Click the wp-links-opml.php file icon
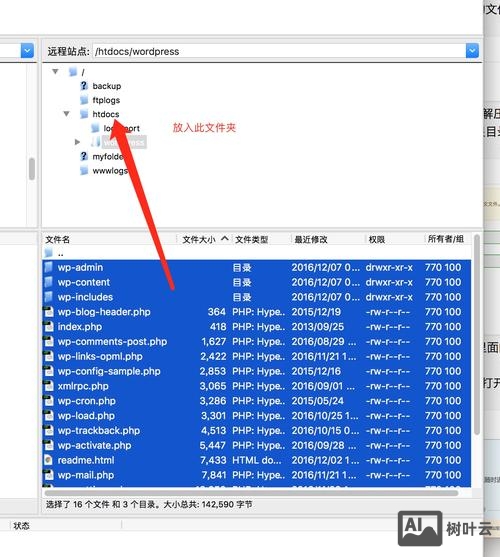500x557 pixels. coord(49,356)
